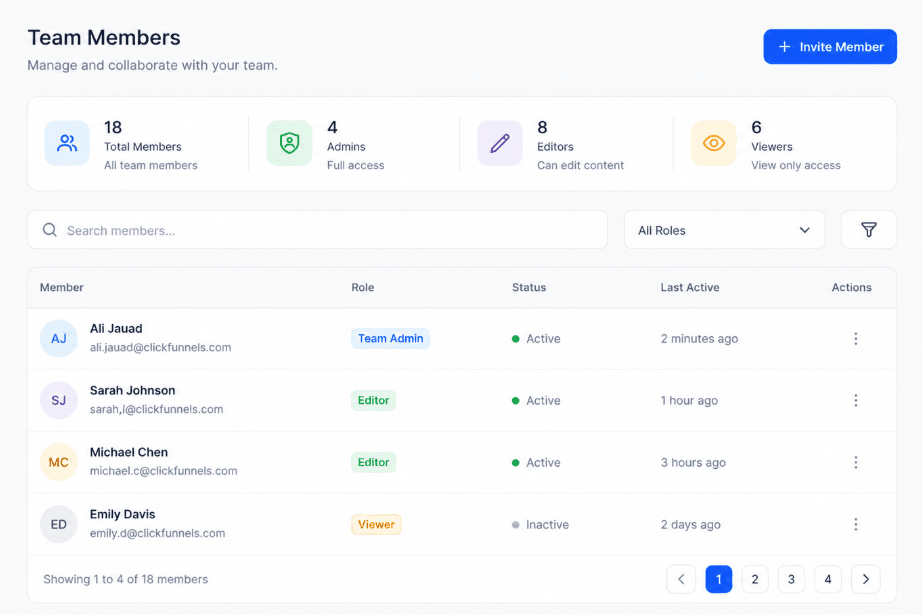The height and width of the screenshot is (615, 923).
Task: Click the name Sarah Johnson
Action: pyautogui.click(x=132, y=390)
